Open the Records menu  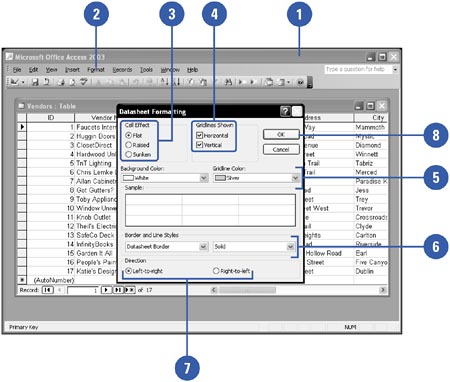(122, 70)
